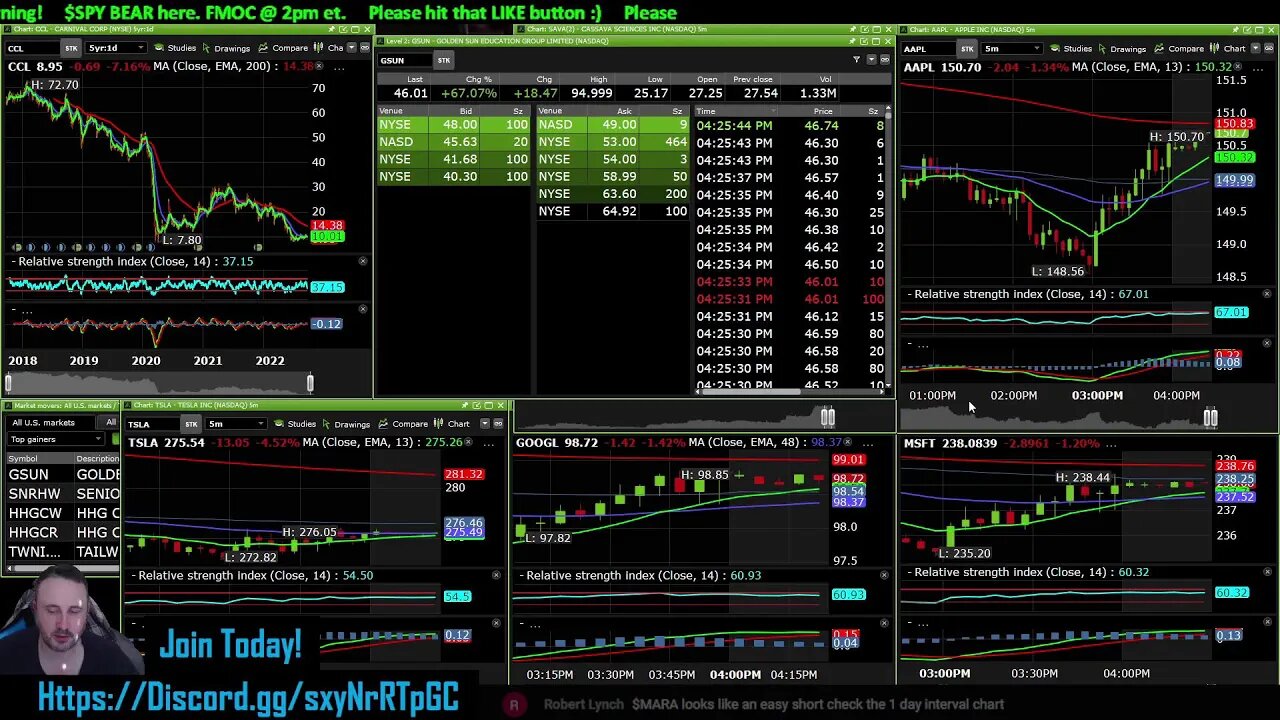This screenshot has width=1280, height=720.
Task: Open Studies in the TSLA chart toolbar
Action: pos(294,424)
